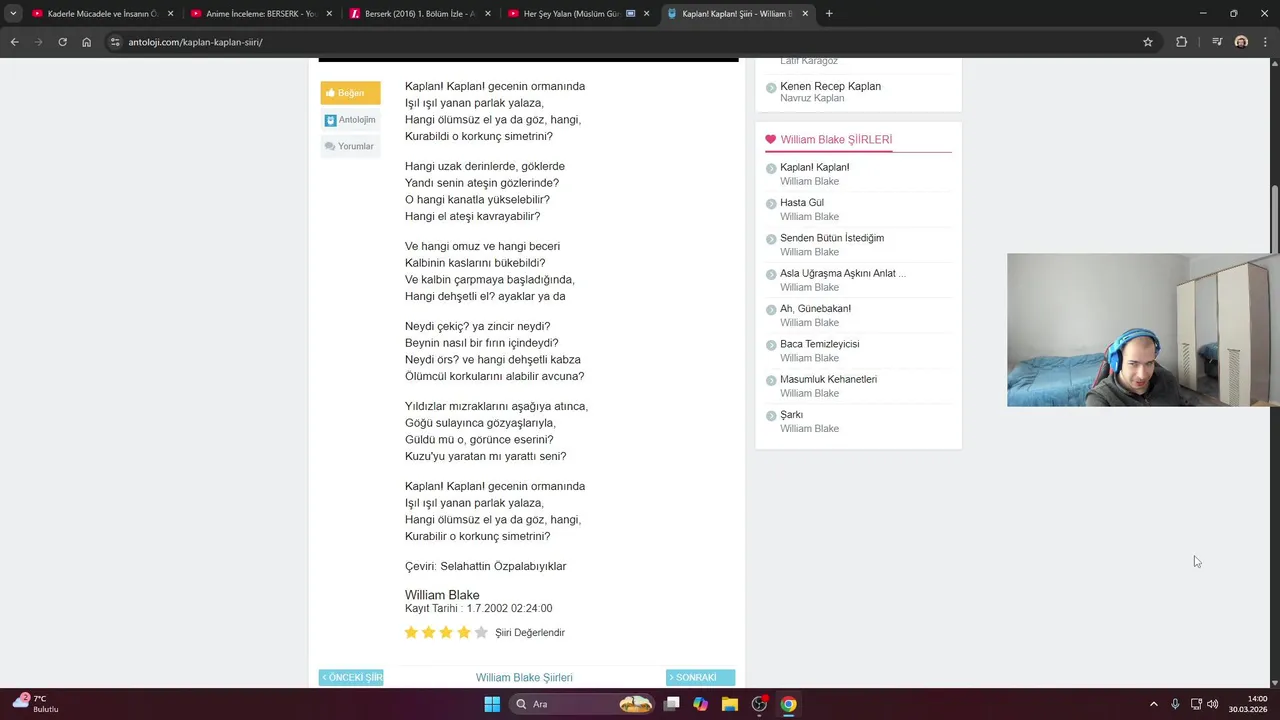Rate the poem with the second star
This screenshot has height=720, width=1280.
(x=429, y=633)
